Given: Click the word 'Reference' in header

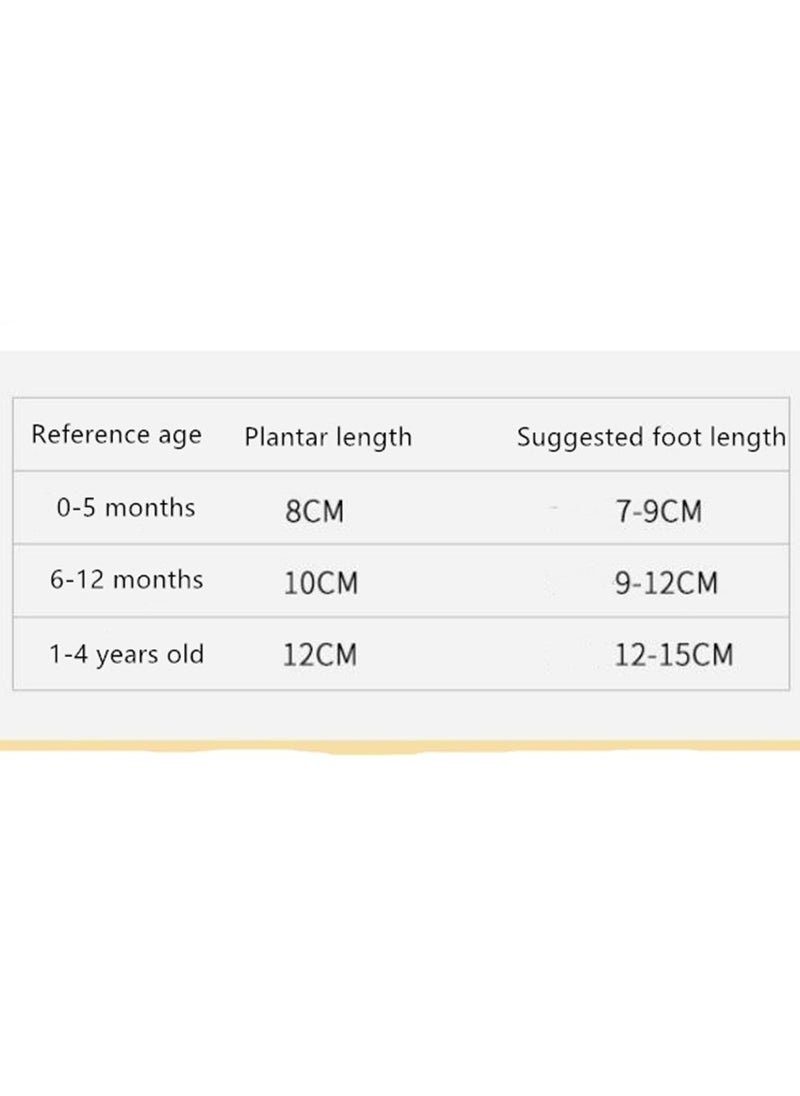Looking at the screenshot, I should pyautogui.click(x=92, y=434).
